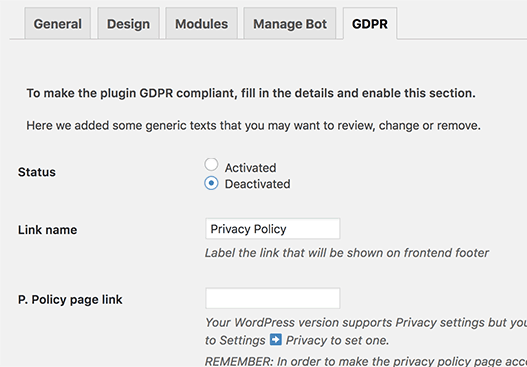Image resolution: width=527 pixels, height=367 pixels.
Task: Click the bold GDPR compliant heading
Action: 251,93
